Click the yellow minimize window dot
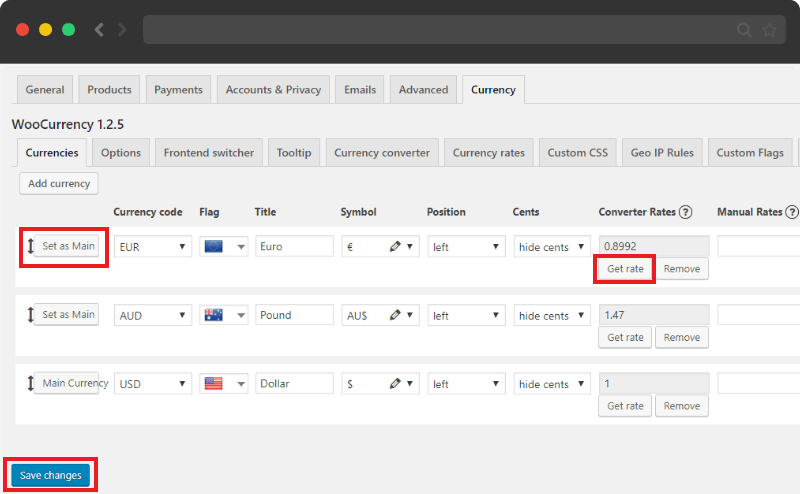The image size is (800, 494). point(45,30)
